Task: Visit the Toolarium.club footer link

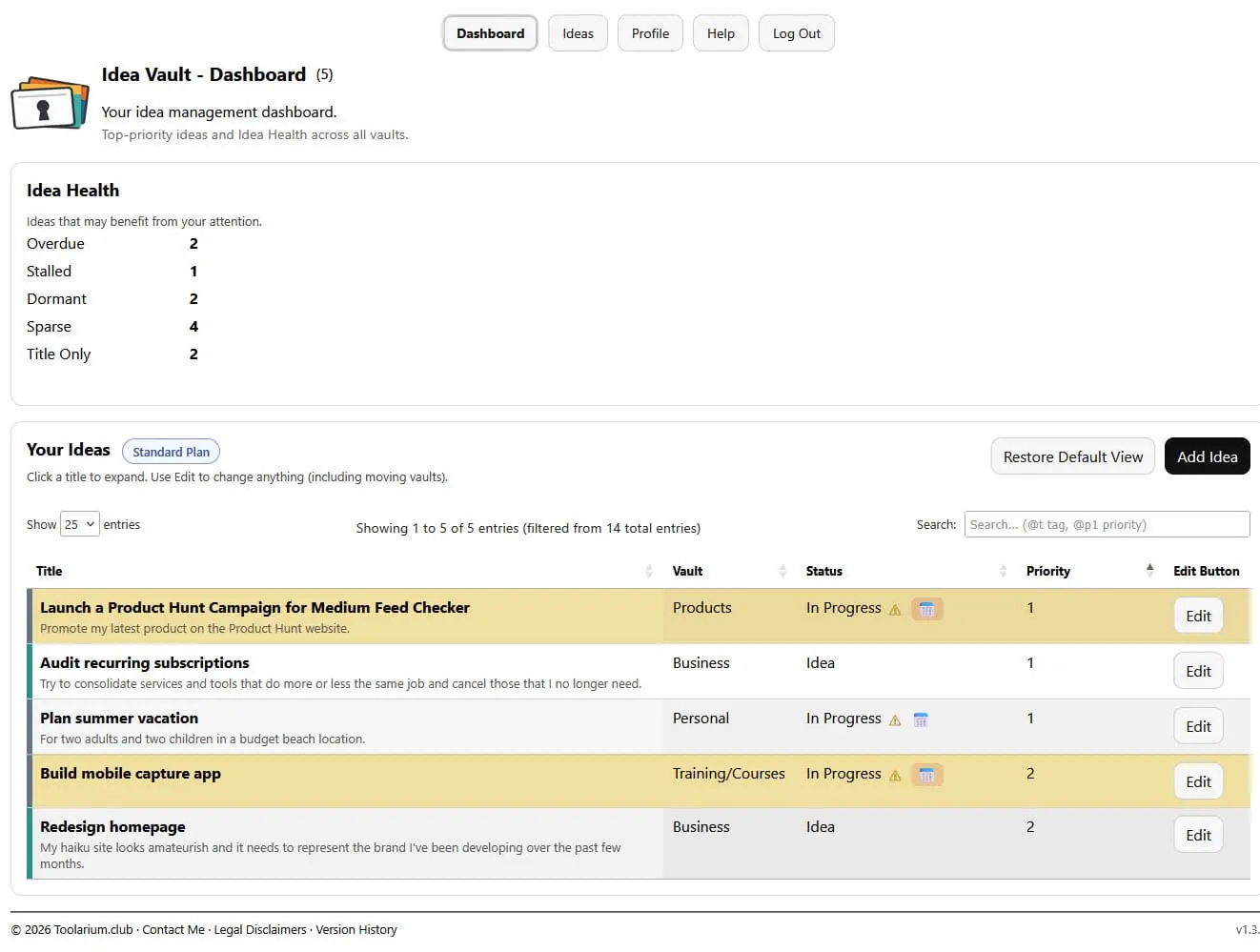Action: click(93, 929)
